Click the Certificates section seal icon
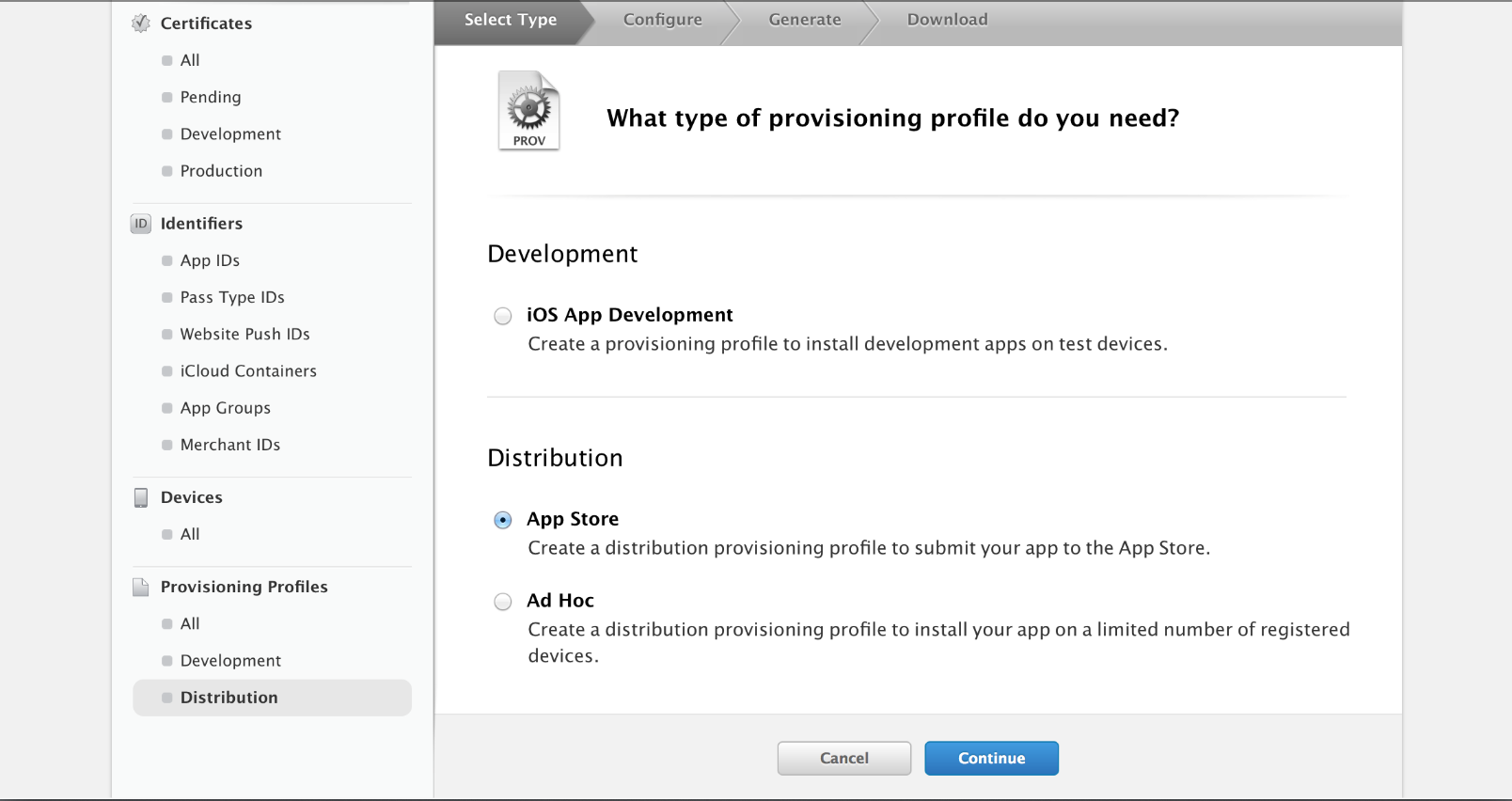This screenshot has height=801, width=1512. (141, 24)
